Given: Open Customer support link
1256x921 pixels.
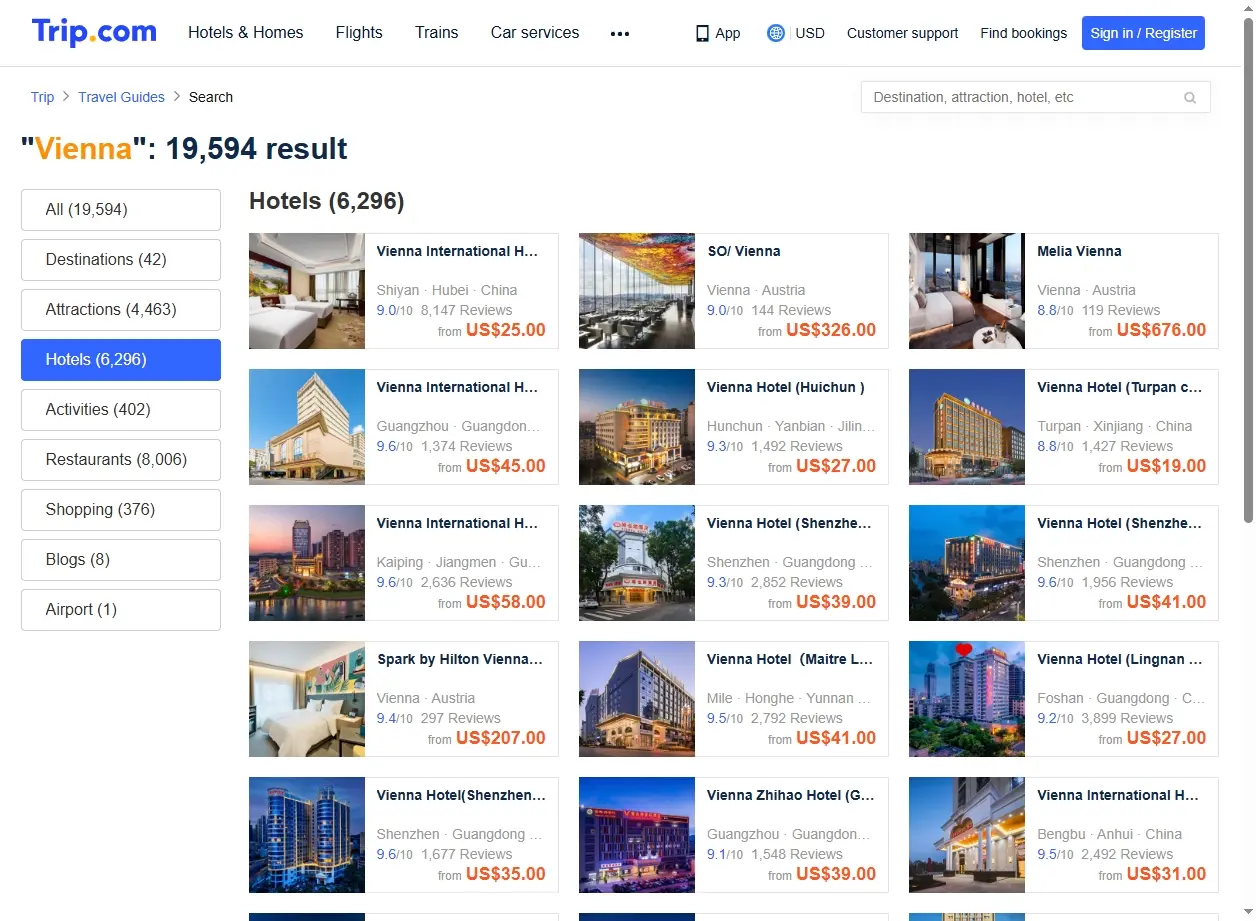Looking at the screenshot, I should [x=902, y=33].
